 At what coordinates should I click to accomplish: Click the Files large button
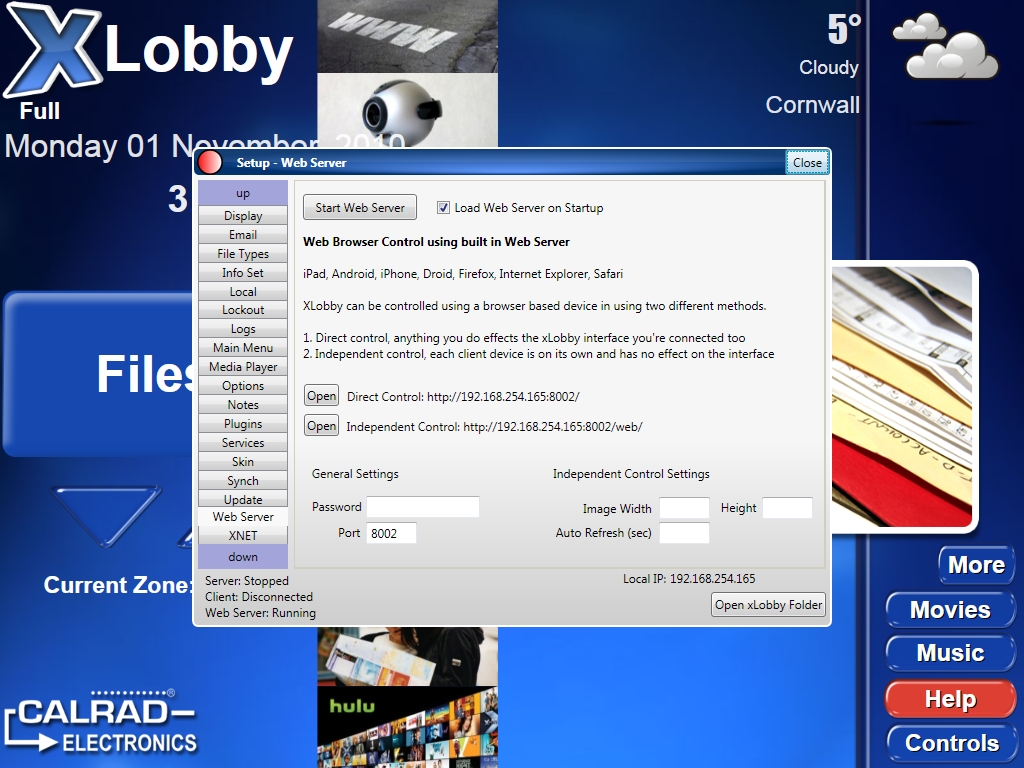pyautogui.click(x=98, y=374)
